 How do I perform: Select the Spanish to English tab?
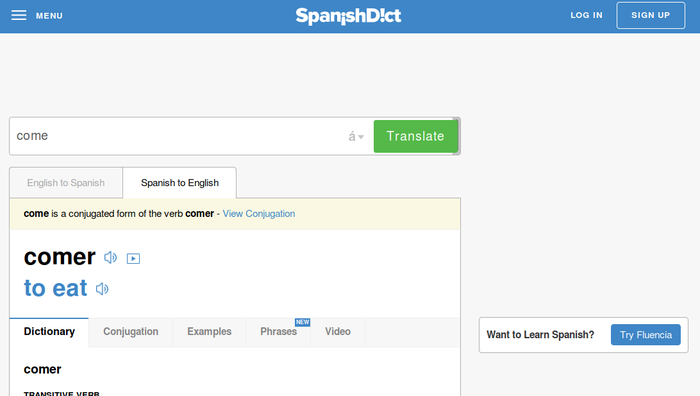click(x=179, y=183)
